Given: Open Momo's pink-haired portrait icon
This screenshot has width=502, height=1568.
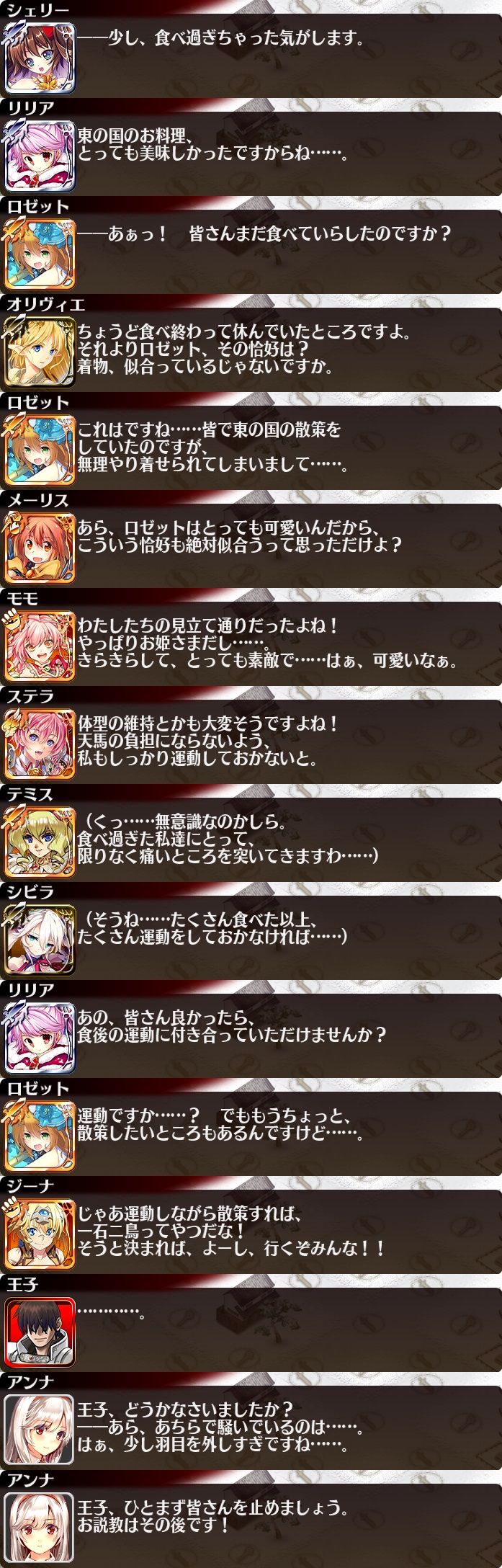Looking at the screenshot, I should 40,646.
